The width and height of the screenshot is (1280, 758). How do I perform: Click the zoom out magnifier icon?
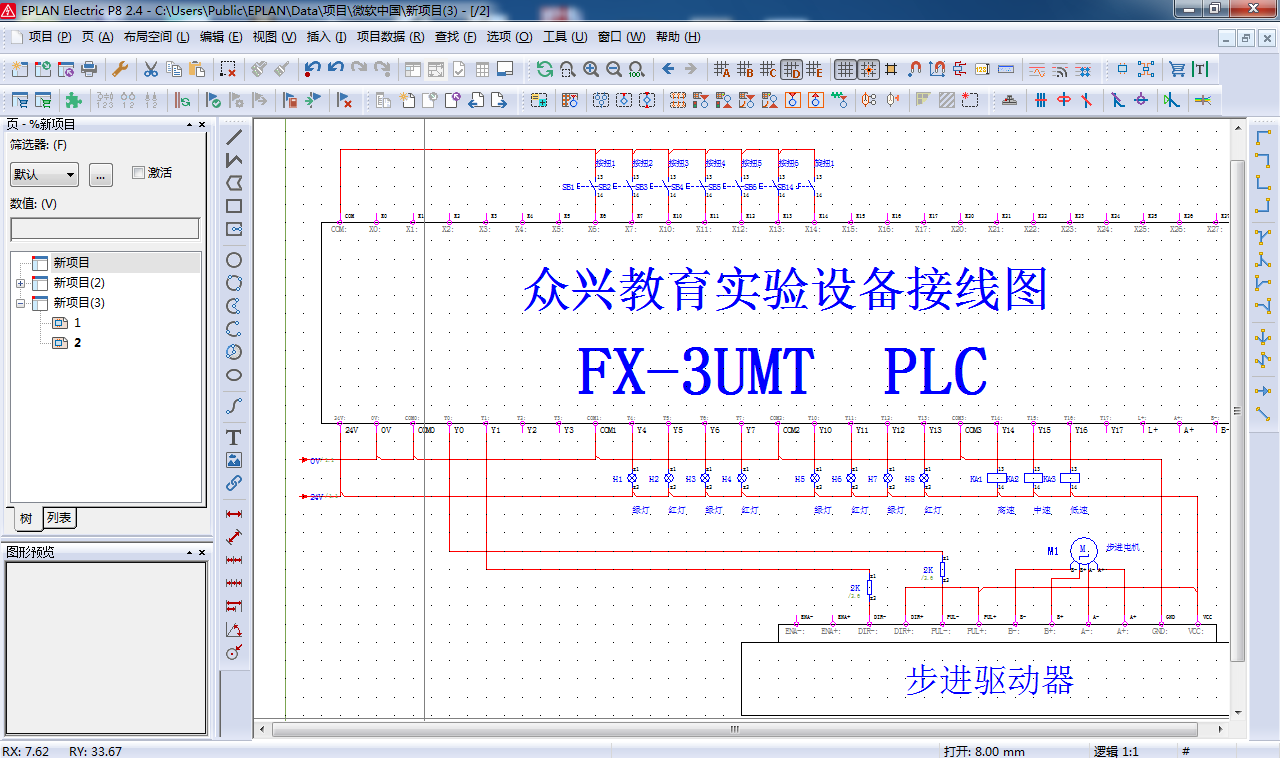614,69
